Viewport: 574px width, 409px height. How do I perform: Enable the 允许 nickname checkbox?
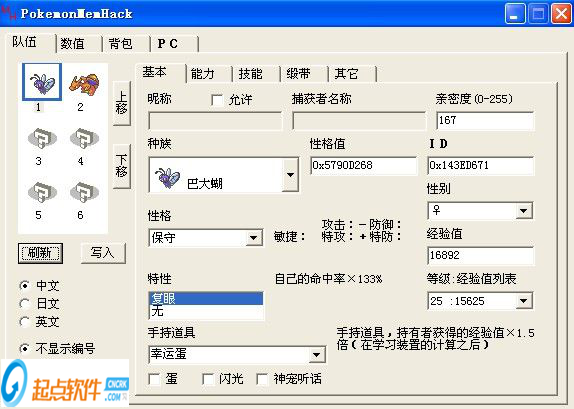coord(217,100)
